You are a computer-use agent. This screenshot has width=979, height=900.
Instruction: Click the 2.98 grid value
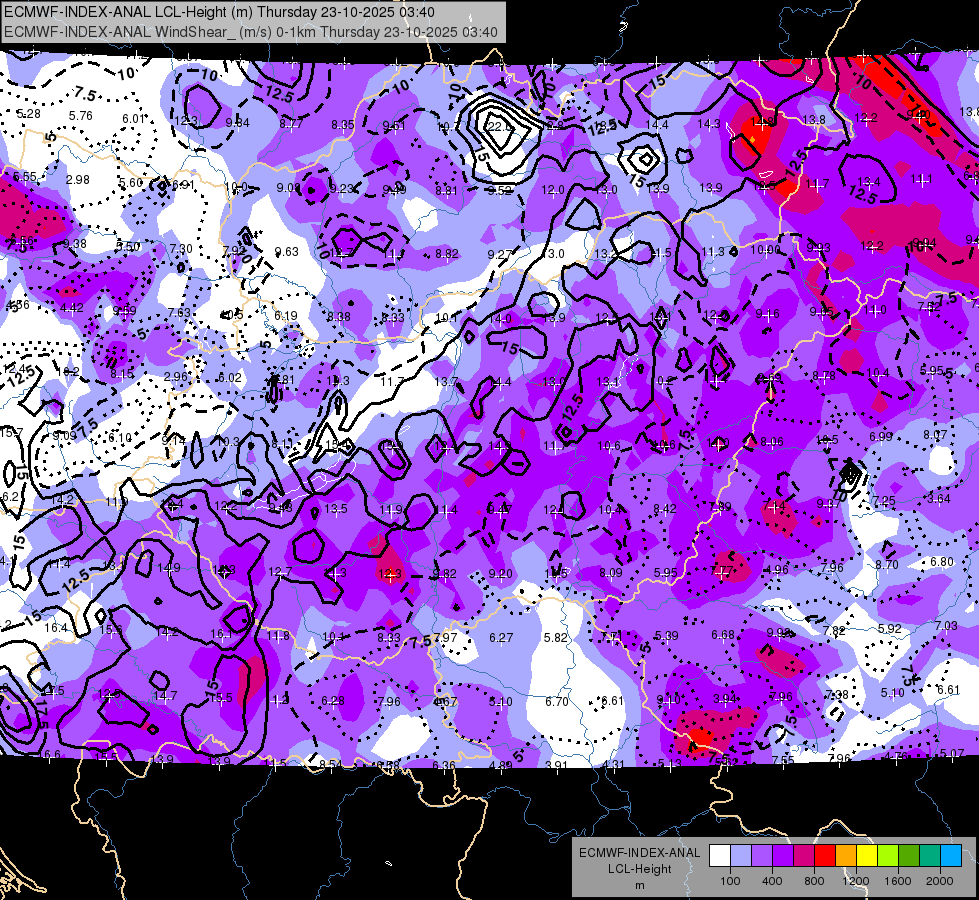click(x=78, y=180)
